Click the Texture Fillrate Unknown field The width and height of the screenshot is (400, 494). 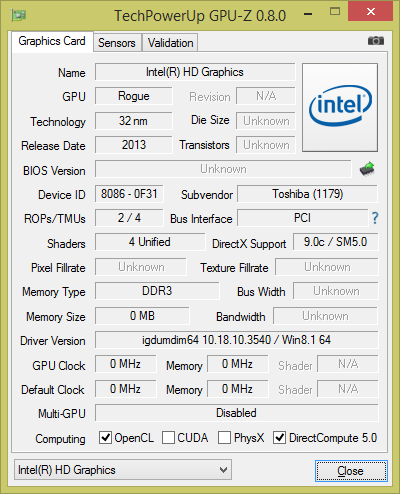pyautogui.click(x=327, y=267)
